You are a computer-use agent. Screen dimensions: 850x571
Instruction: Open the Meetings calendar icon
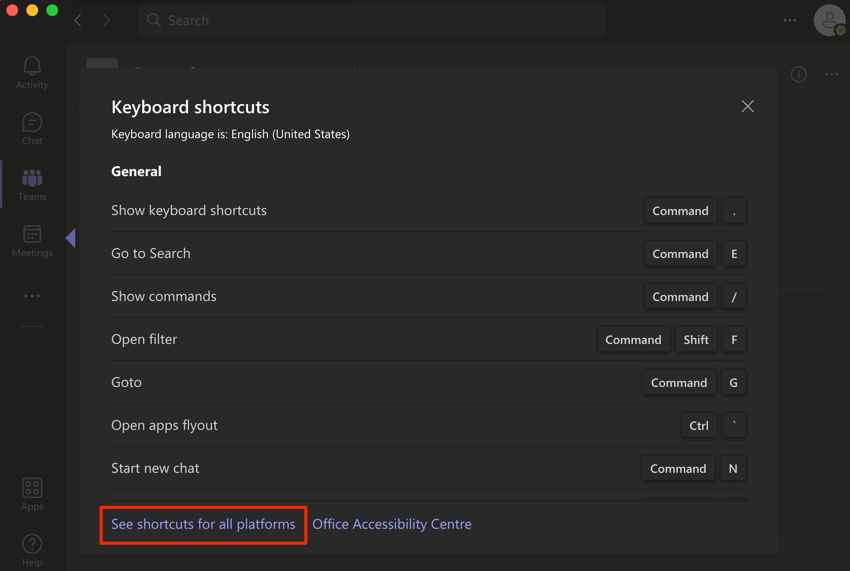coord(32,240)
